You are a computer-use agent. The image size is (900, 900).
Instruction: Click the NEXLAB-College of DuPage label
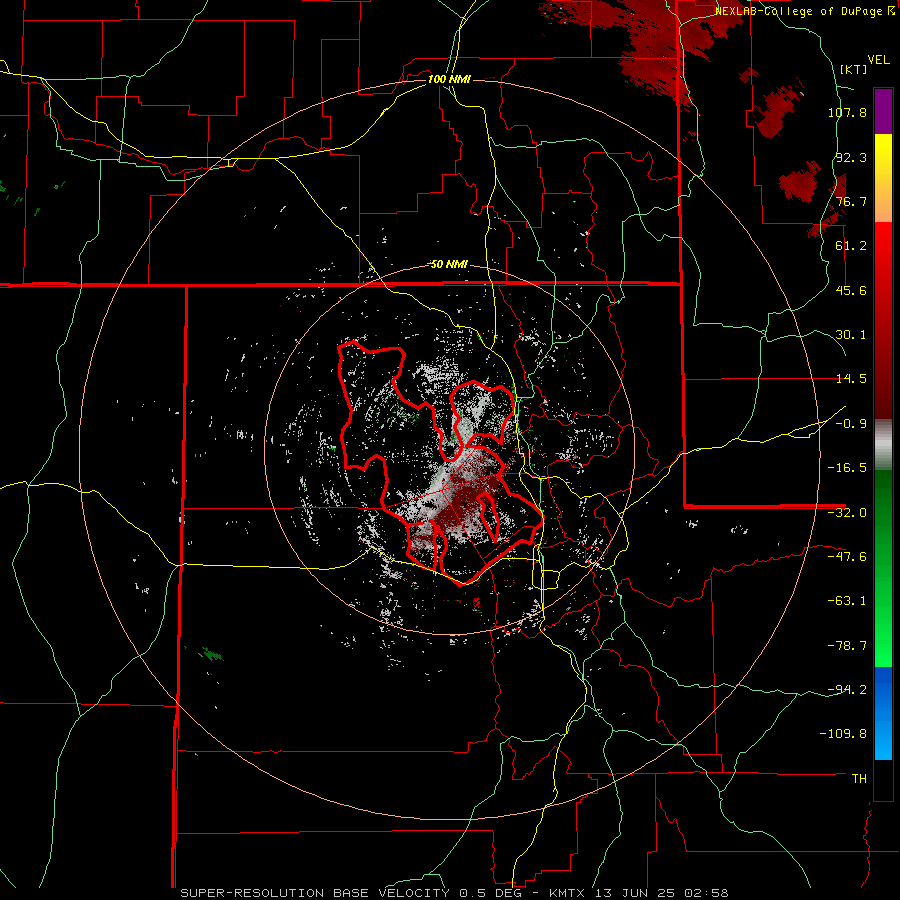pyautogui.click(x=804, y=11)
